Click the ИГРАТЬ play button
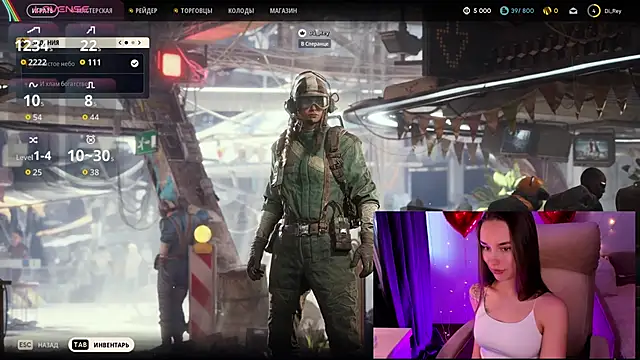This screenshot has width=640, height=360. coord(42,11)
